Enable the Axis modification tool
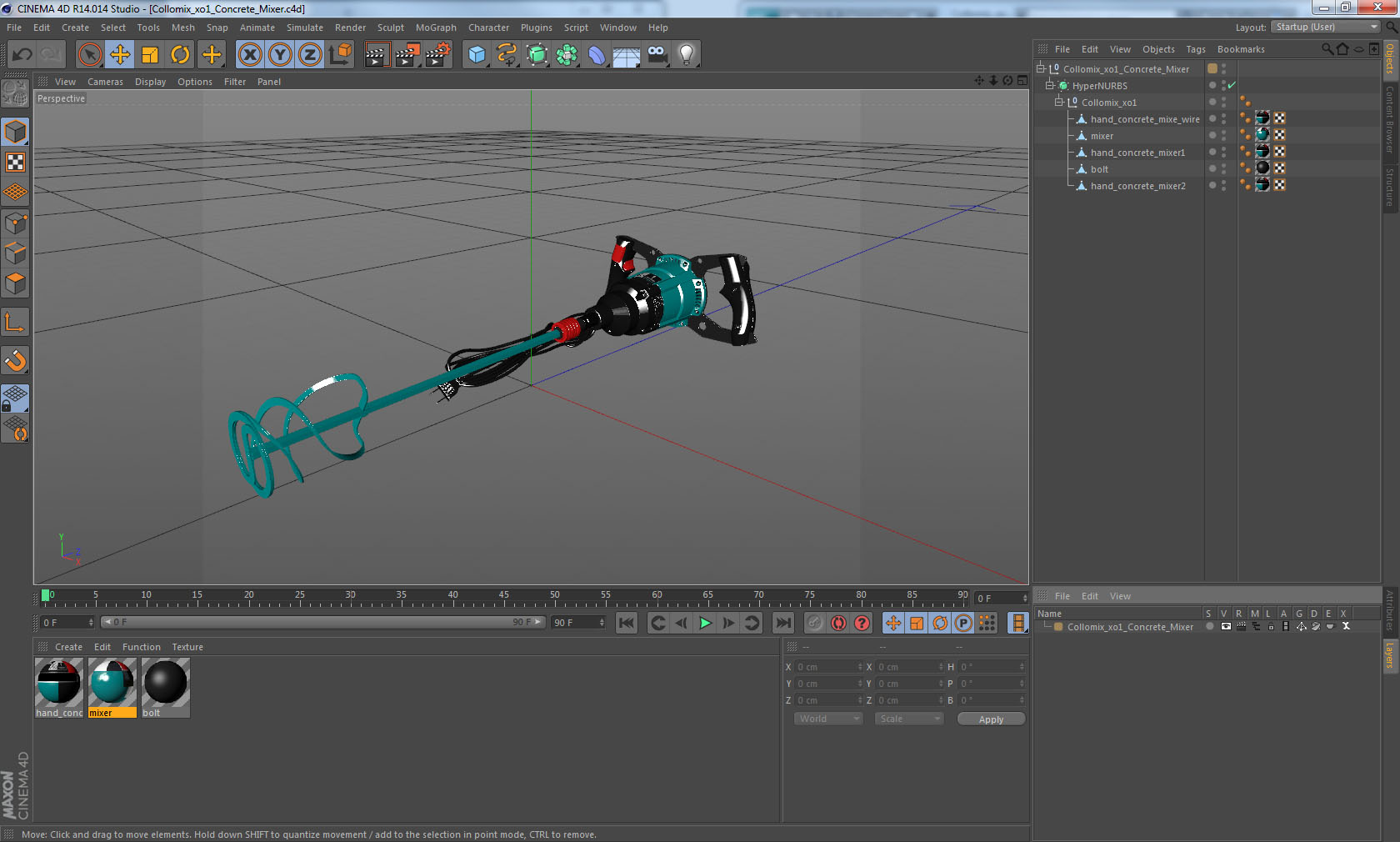The image size is (1400, 842). pos(16,322)
